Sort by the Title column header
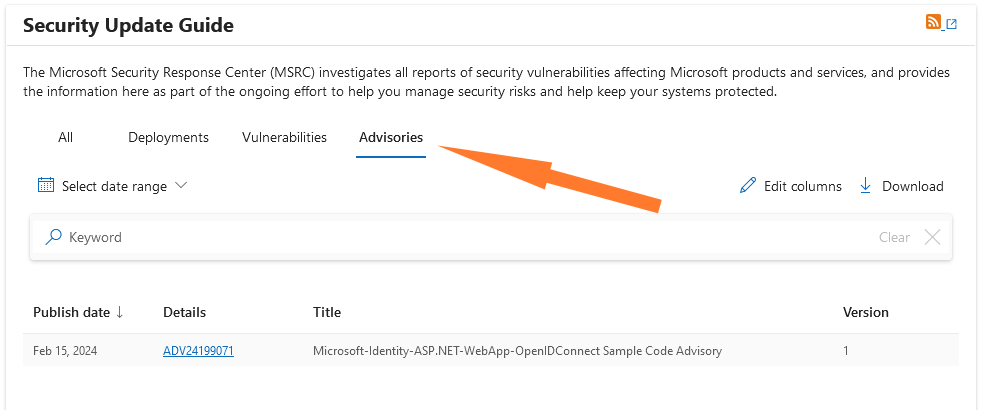 click(327, 312)
